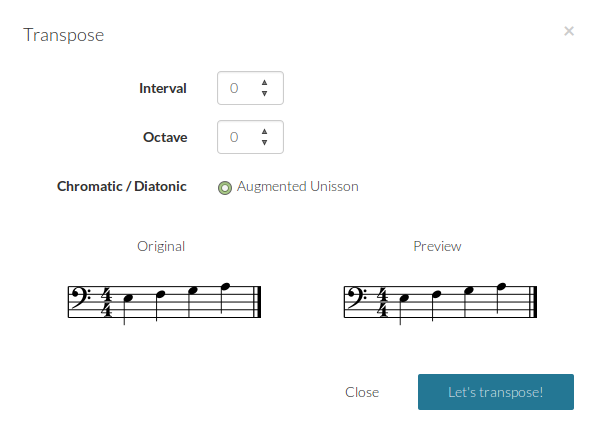Click the 4/4 time signature in Original
This screenshot has height=442, width=597.
click(x=107, y=302)
